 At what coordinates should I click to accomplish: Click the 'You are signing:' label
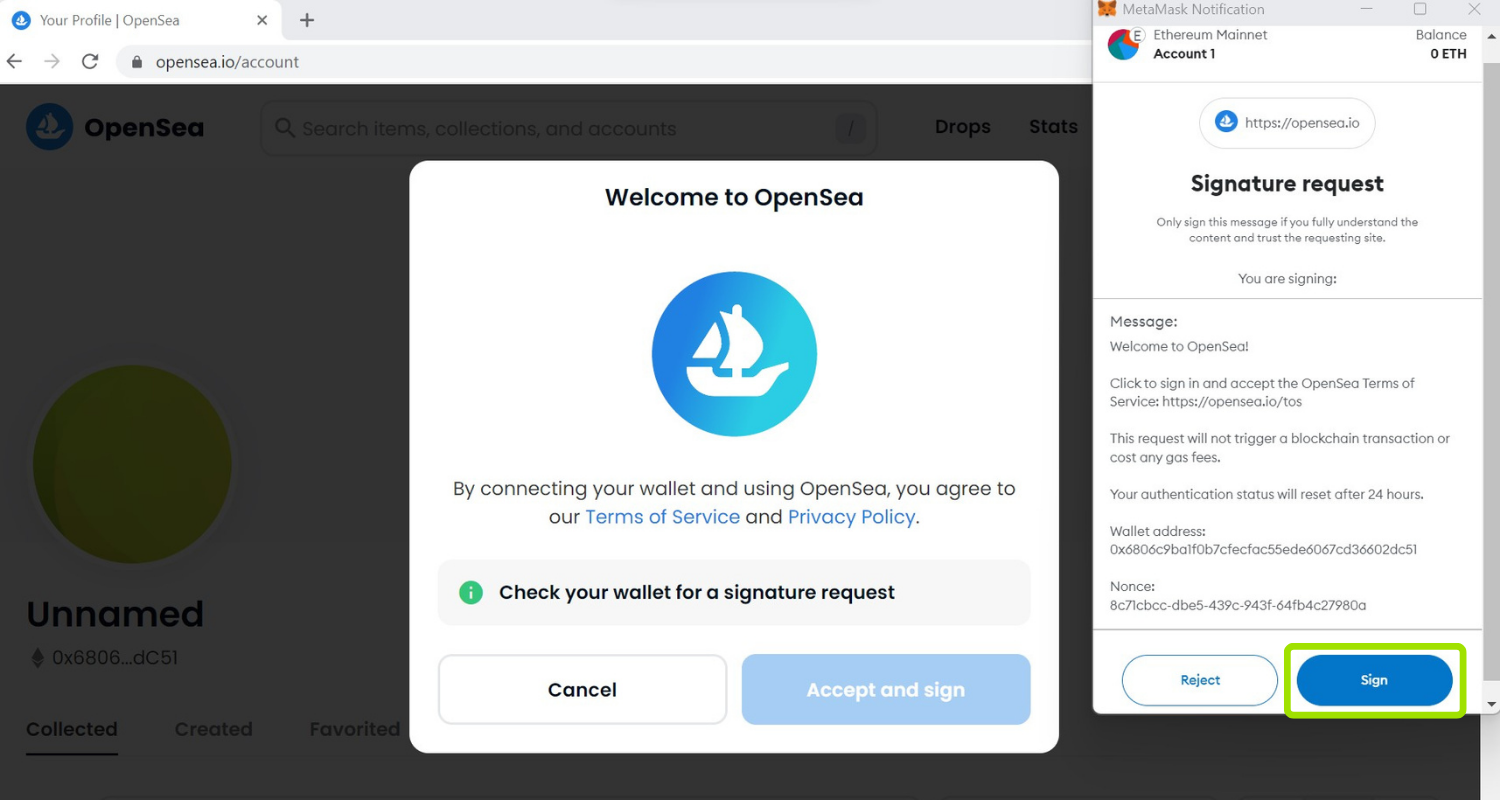pos(1287,279)
